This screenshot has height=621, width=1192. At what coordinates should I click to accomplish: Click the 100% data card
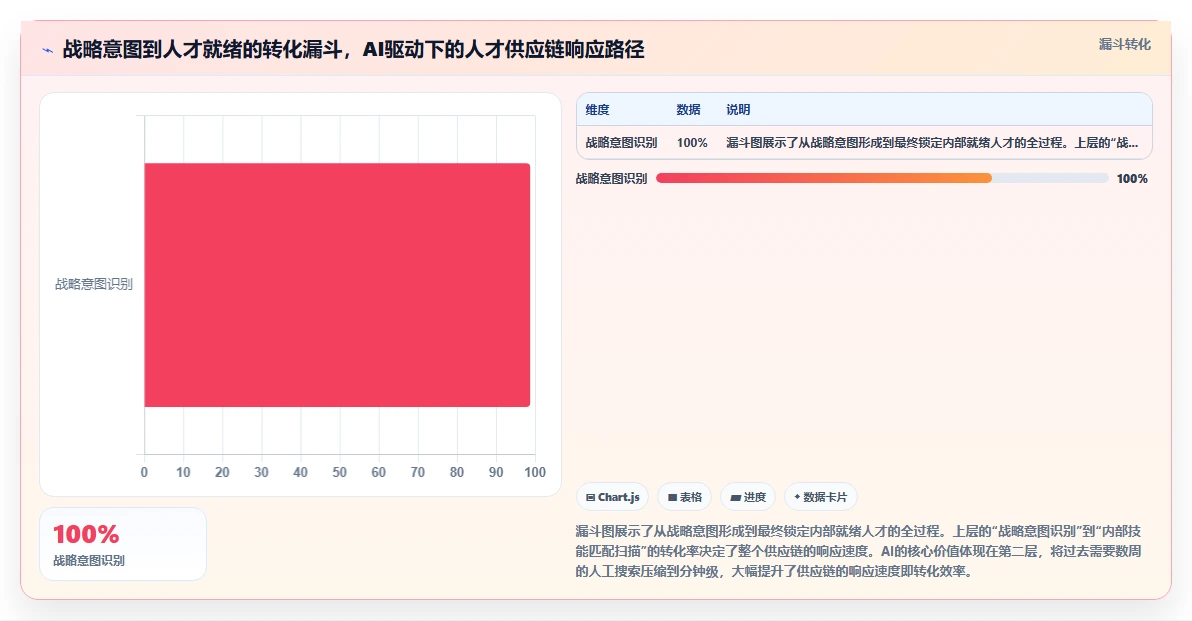tap(122, 543)
